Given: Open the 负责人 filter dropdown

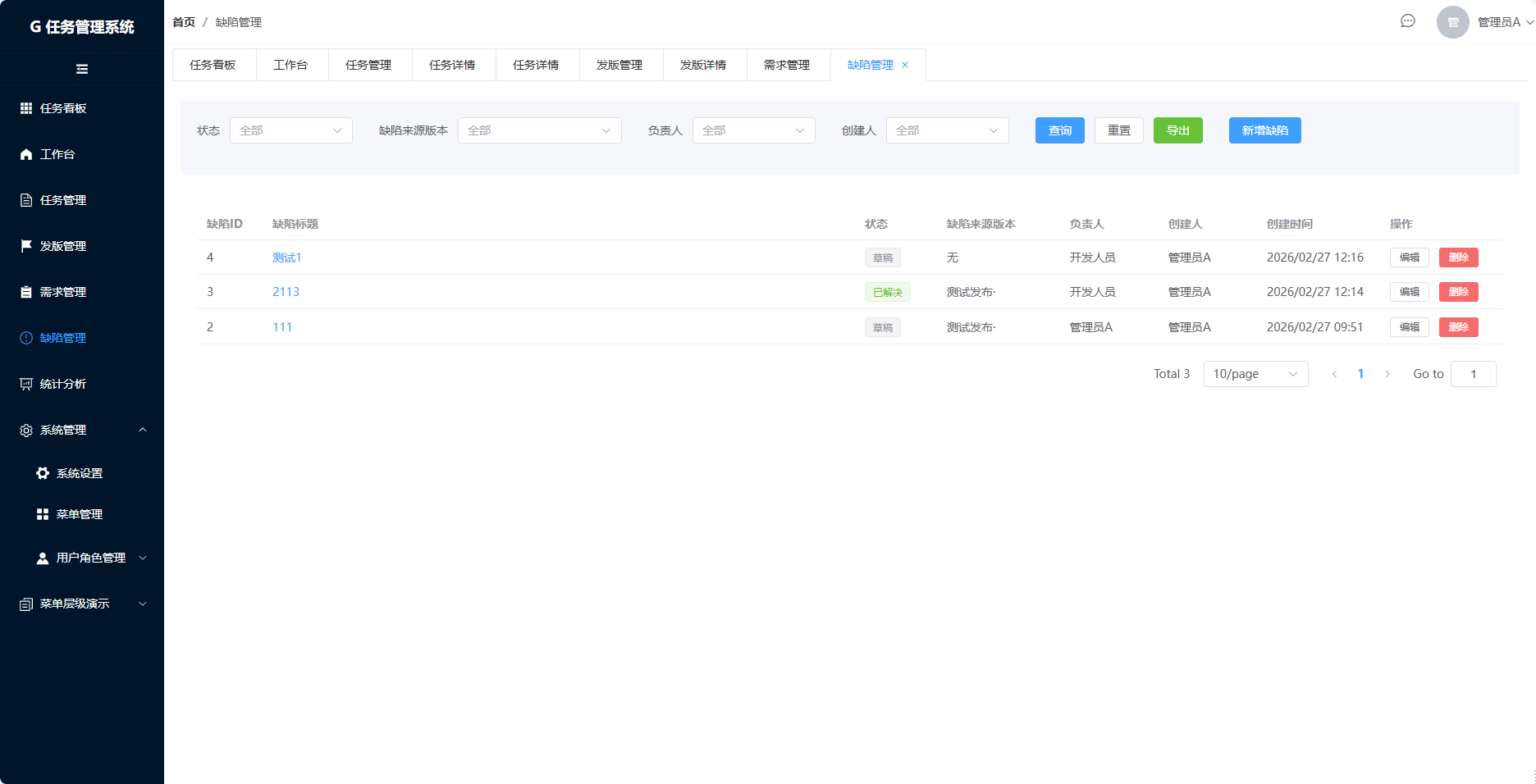Looking at the screenshot, I should point(754,130).
